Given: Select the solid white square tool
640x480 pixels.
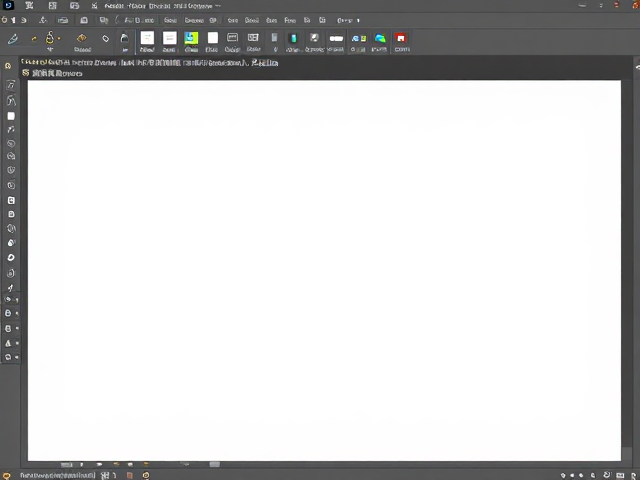Looking at the screenshot, I should pos(11,116).
